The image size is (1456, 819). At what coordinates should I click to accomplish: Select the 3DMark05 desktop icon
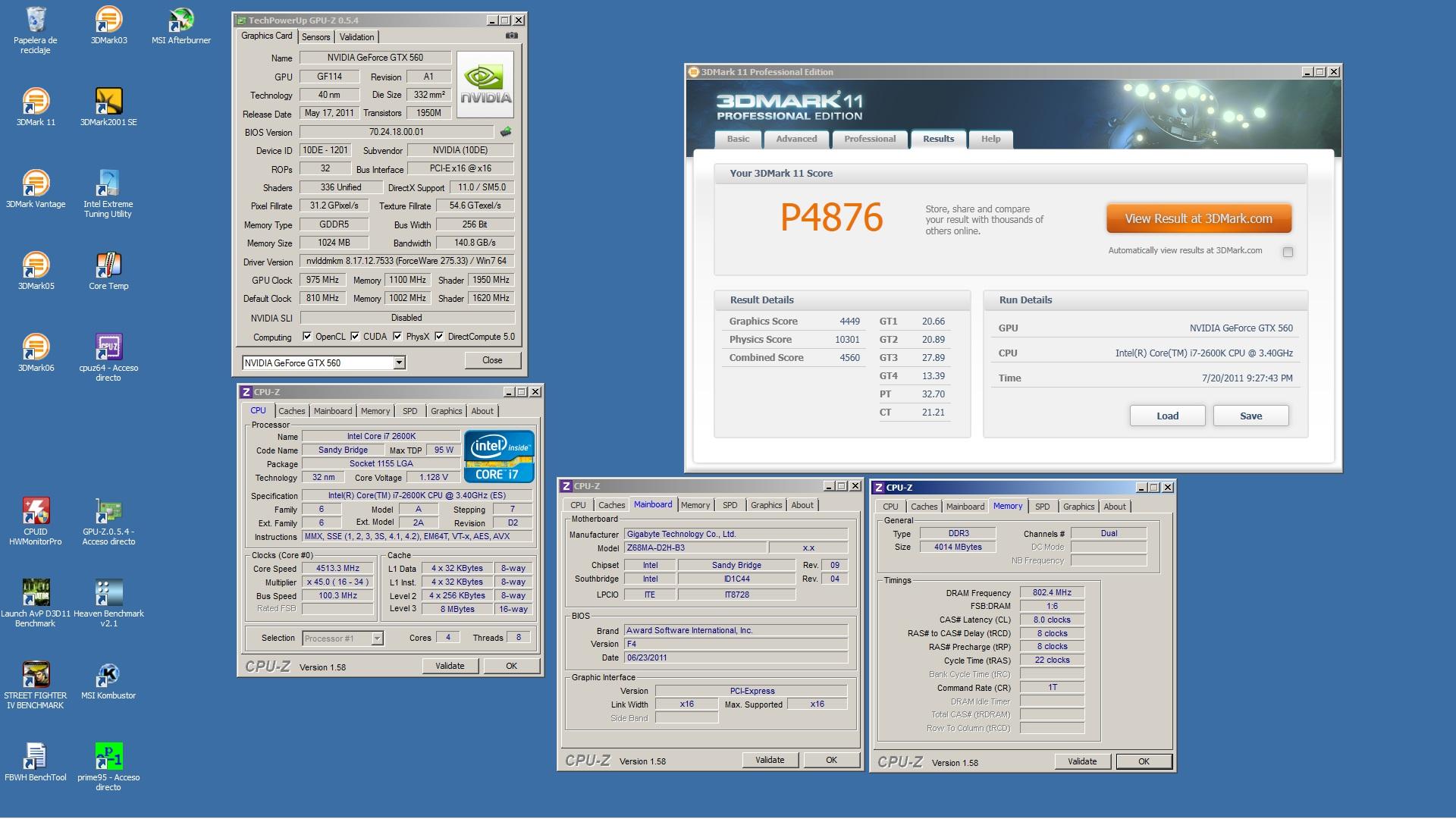[x=36, y=271]
